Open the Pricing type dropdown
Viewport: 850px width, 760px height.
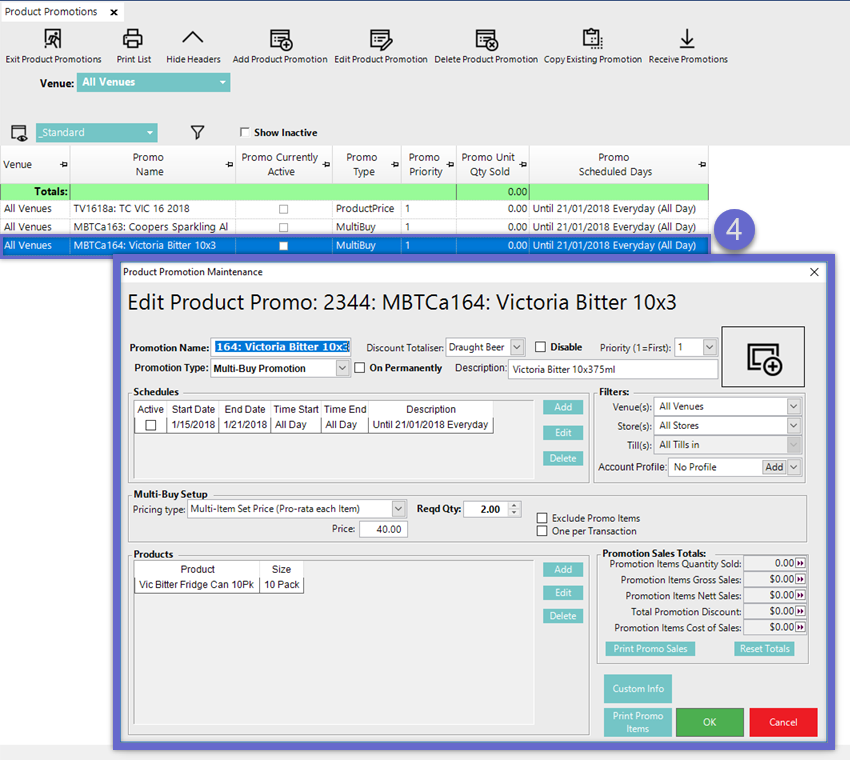[398, 509]
